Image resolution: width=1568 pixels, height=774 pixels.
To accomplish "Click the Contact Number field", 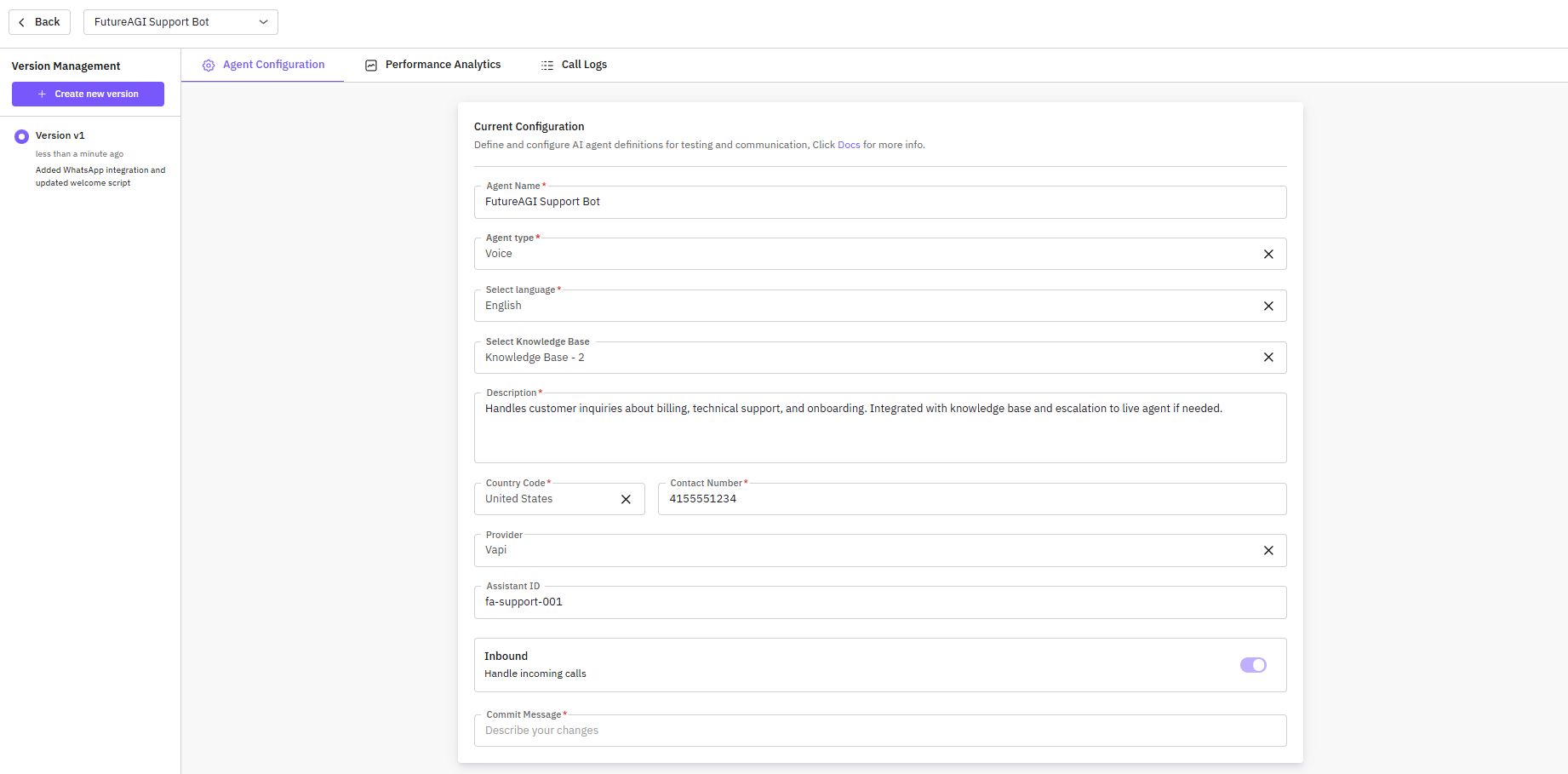I will coord(972,499).
